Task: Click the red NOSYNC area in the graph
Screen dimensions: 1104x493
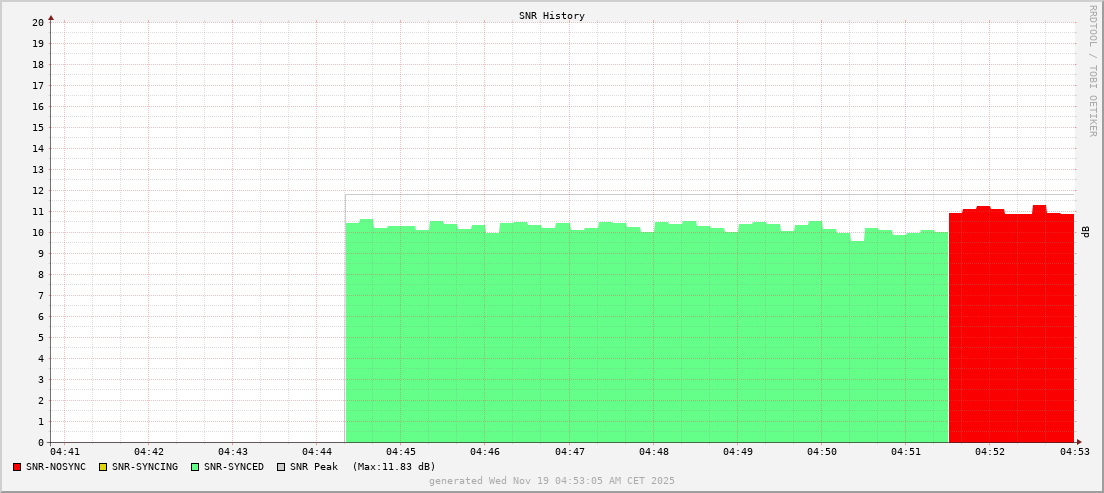Action: [1010, 330]
